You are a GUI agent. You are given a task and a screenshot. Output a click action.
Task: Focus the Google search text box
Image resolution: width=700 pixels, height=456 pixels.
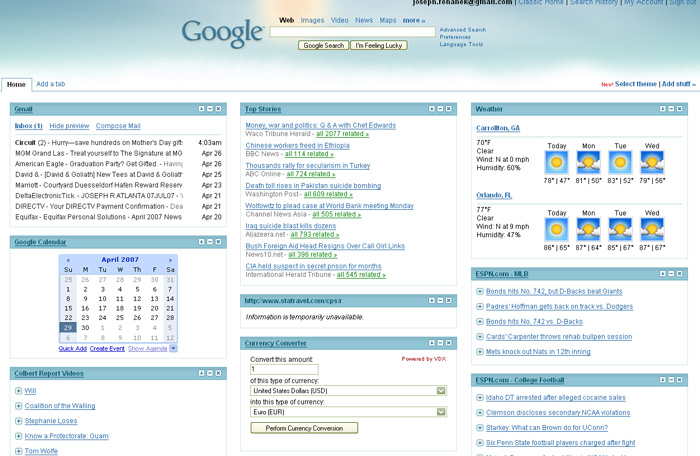click(353, 32)
